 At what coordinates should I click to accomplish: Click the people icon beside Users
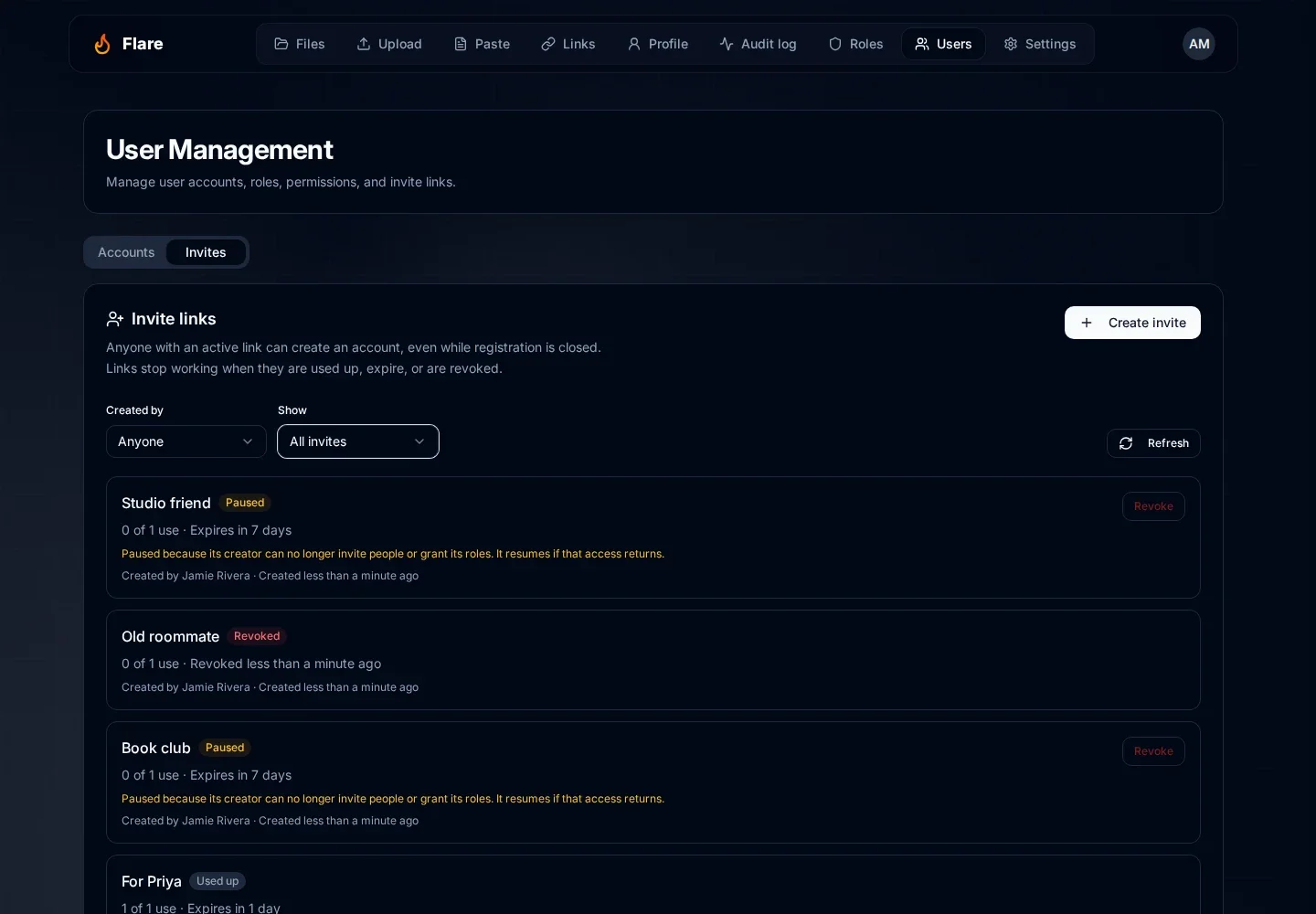(922, 44)
